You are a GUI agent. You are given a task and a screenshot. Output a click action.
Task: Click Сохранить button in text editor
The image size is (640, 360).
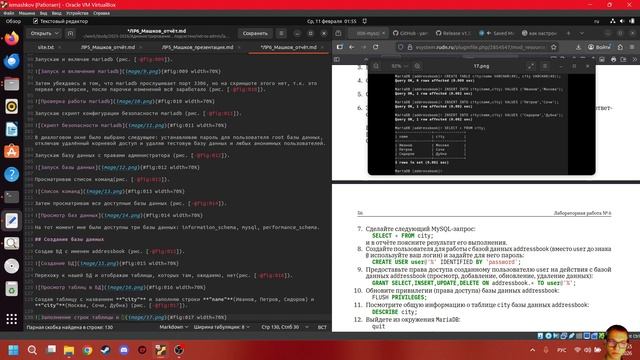pos(255,33)
